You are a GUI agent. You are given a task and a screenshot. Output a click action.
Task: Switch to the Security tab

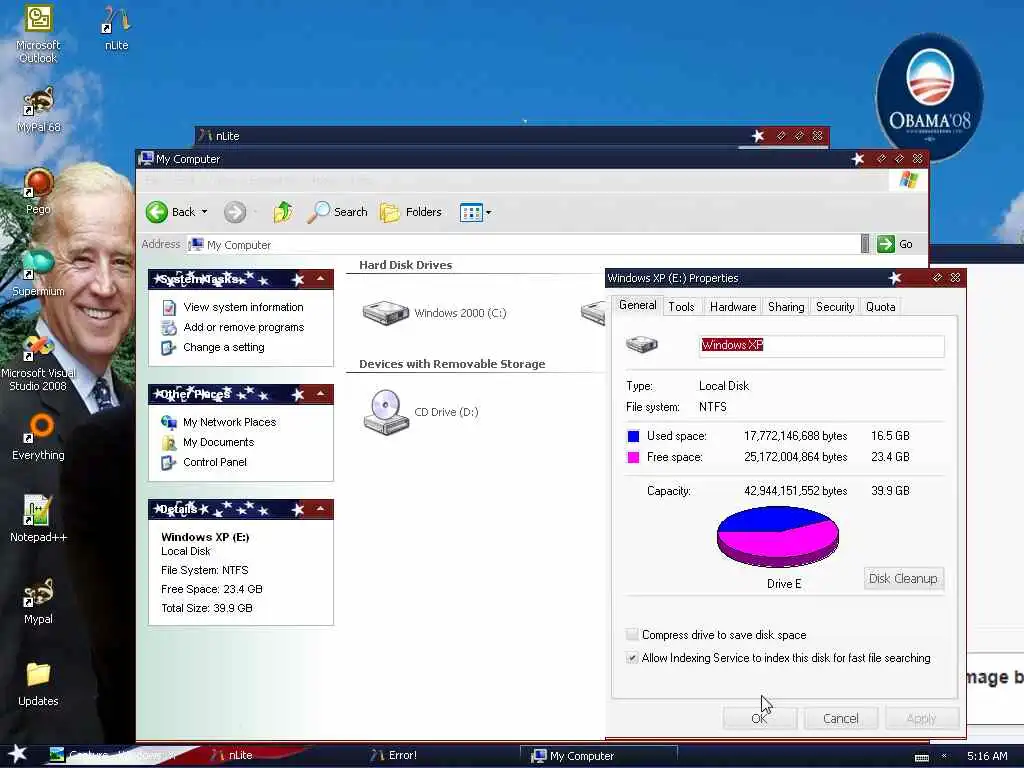coord(835,307)
